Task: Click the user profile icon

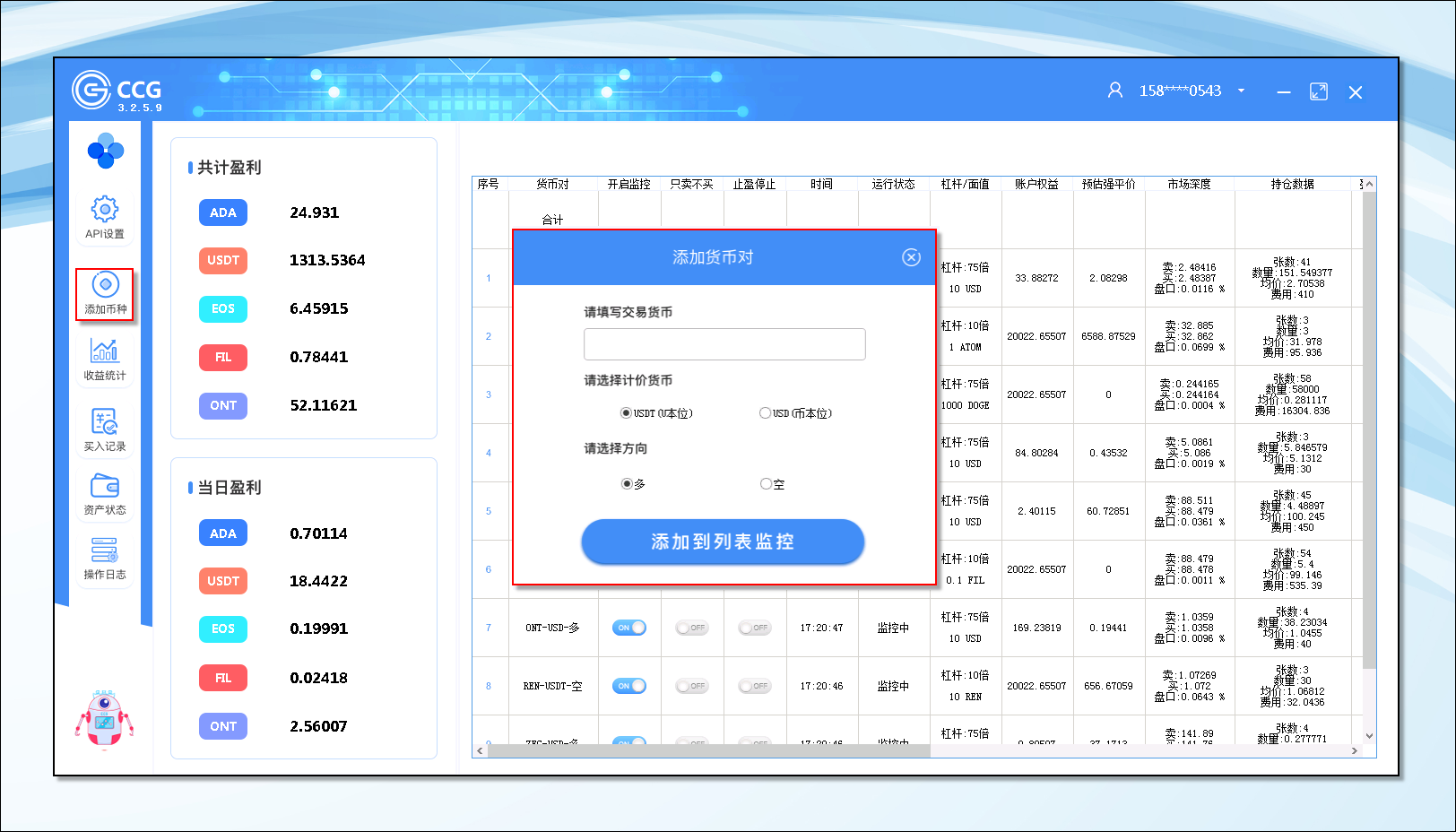Action: (x=1115, y=91)
